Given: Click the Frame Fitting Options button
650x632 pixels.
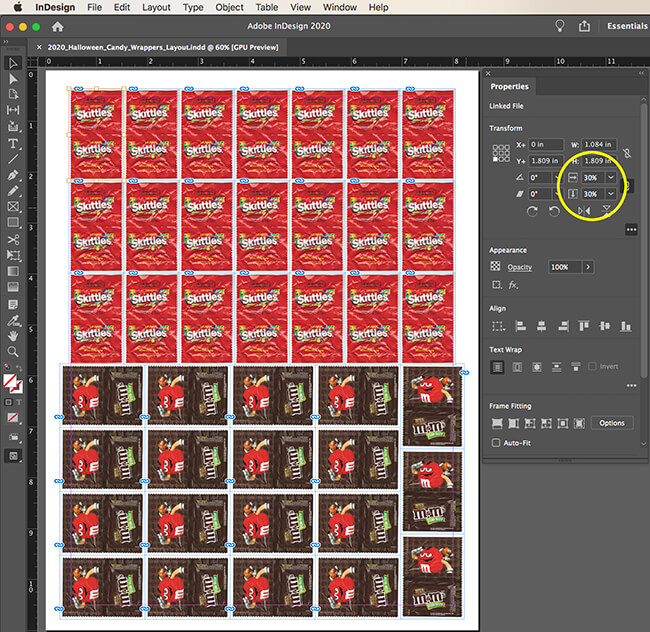Looking at the screenshot, I should (611, 423).
